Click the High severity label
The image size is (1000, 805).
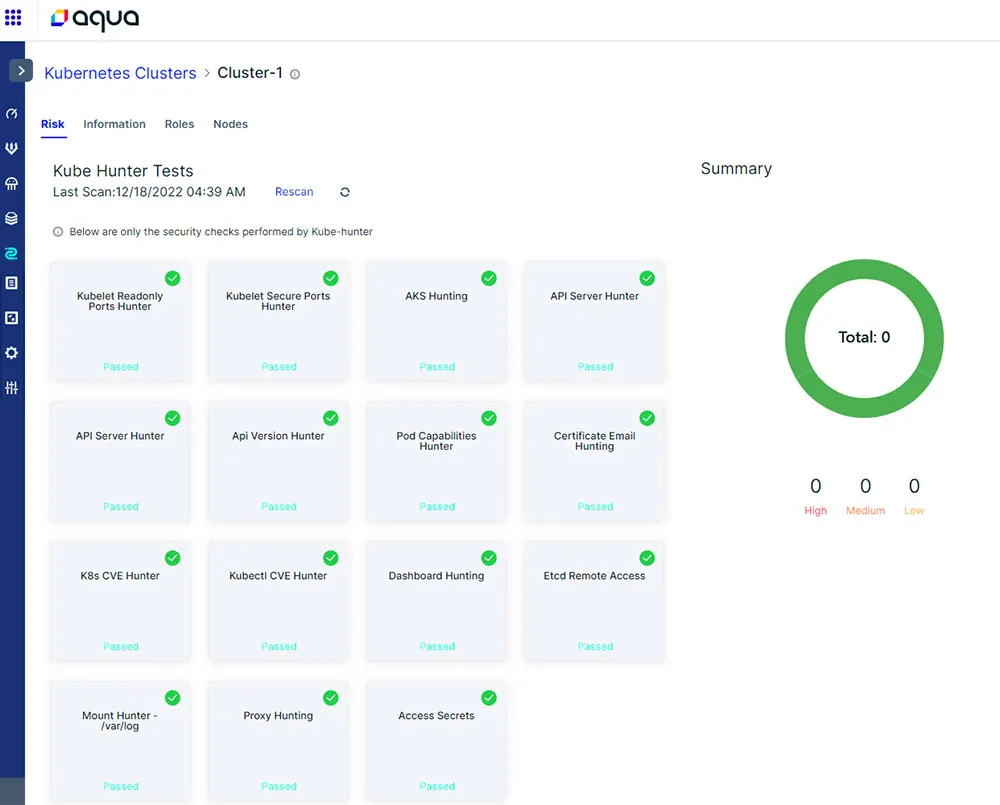pos(816,510)
